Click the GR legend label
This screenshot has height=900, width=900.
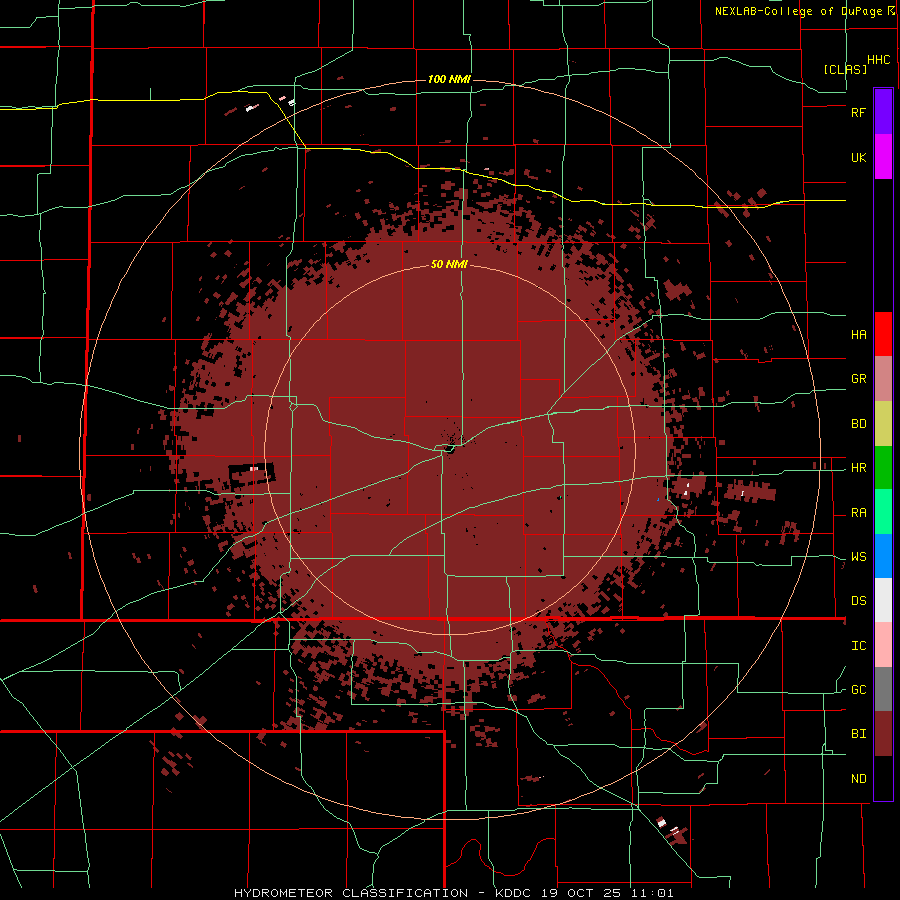(858, 379)
